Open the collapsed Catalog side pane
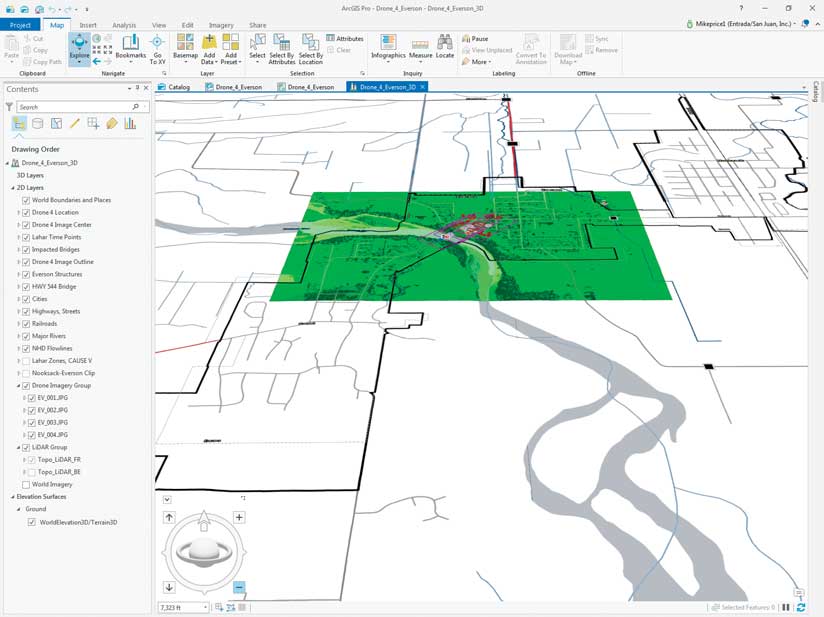Screen dimensions: 824x617 (x=816, y=91)
